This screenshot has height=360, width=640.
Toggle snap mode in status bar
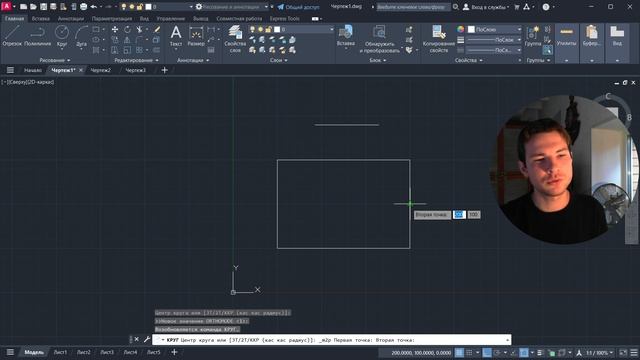tap(469, 353)
